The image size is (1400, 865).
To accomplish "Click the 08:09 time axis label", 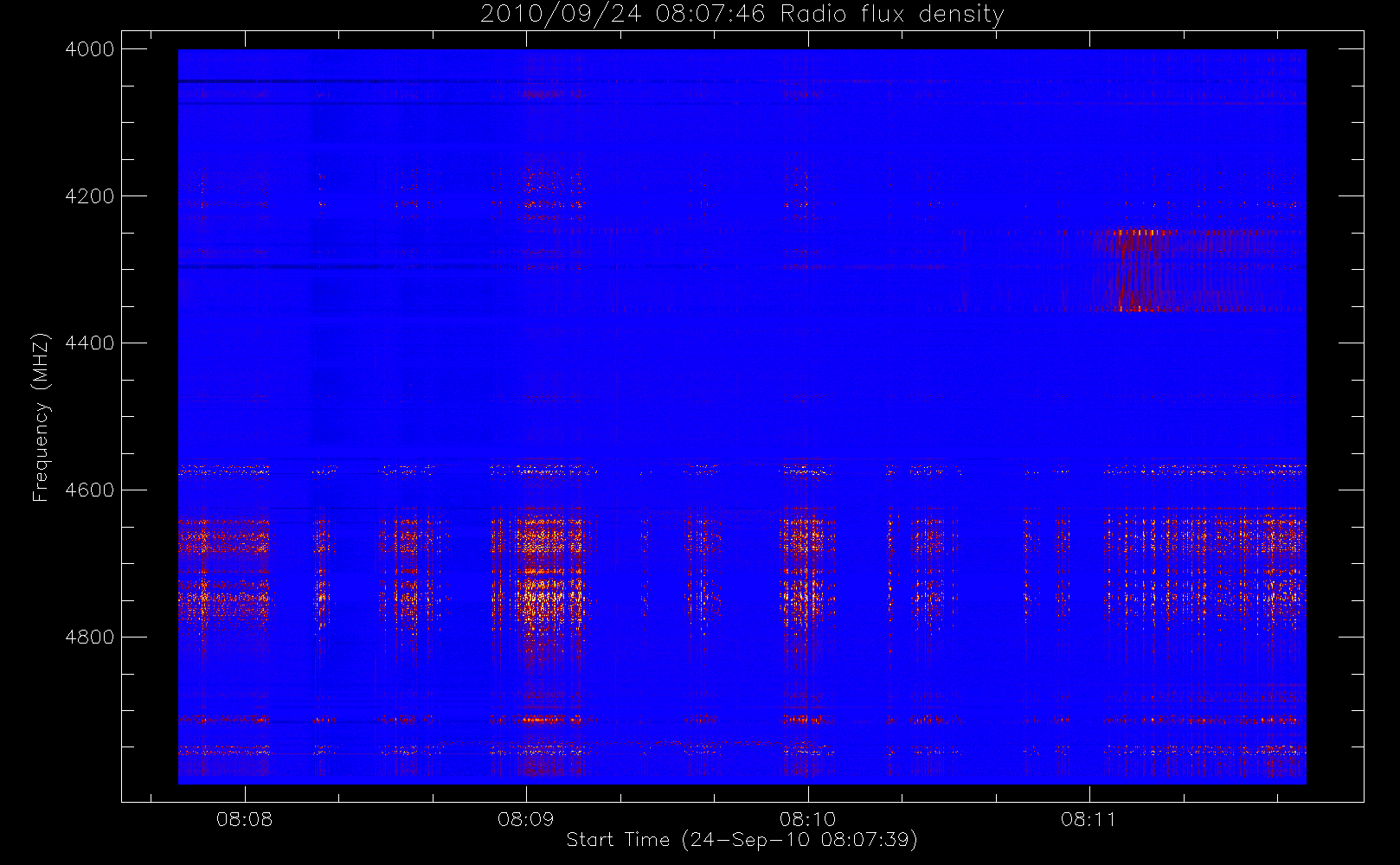I will pyautogui.click(x=525, y=819).
